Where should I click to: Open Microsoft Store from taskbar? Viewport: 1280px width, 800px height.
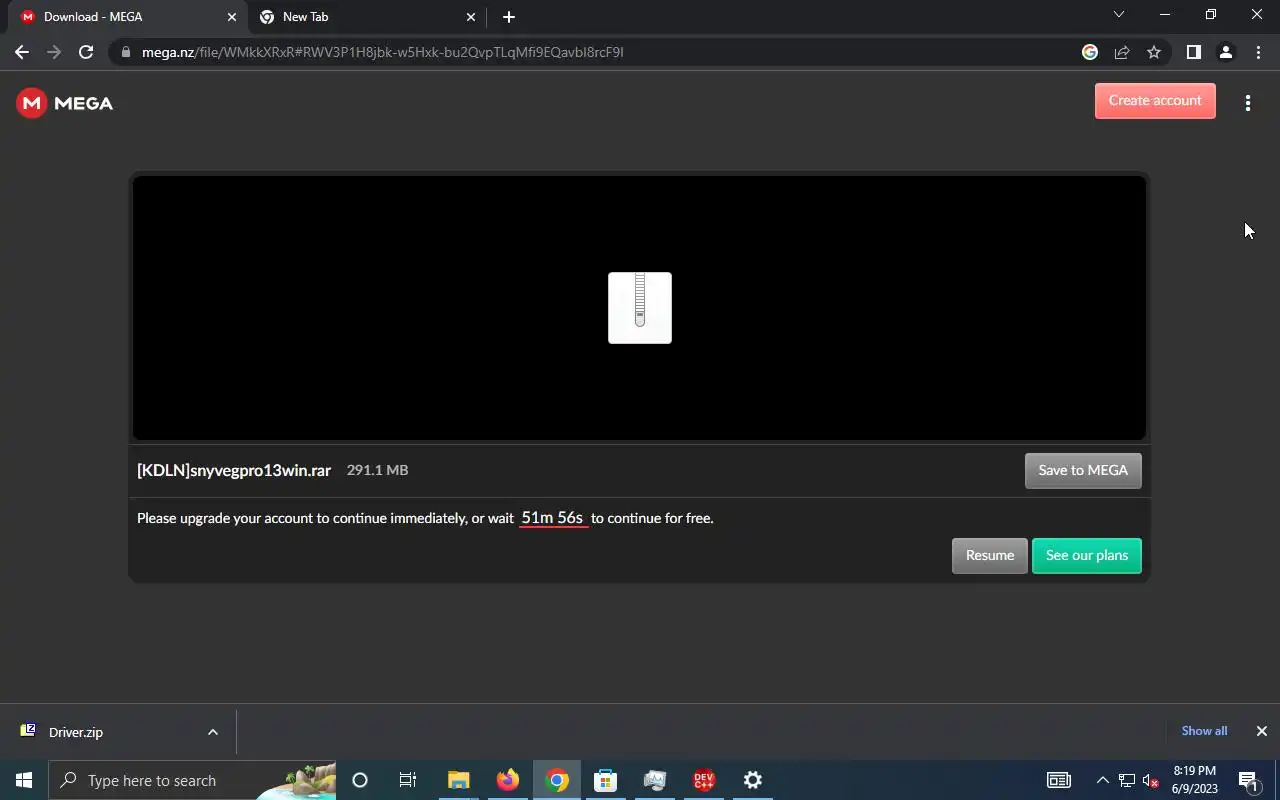tap(605, 780)
